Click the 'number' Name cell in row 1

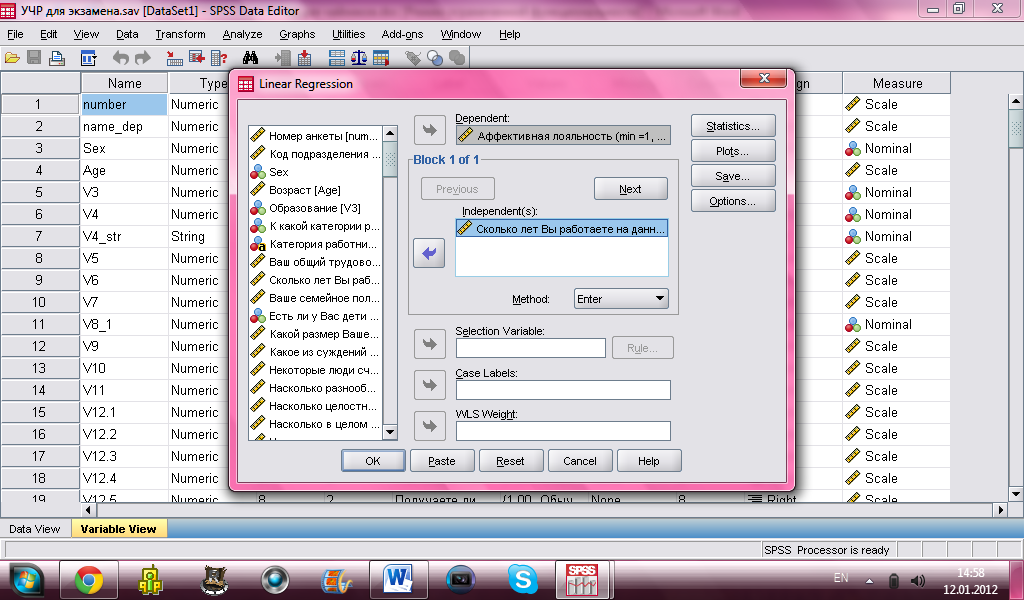point(124,104)
